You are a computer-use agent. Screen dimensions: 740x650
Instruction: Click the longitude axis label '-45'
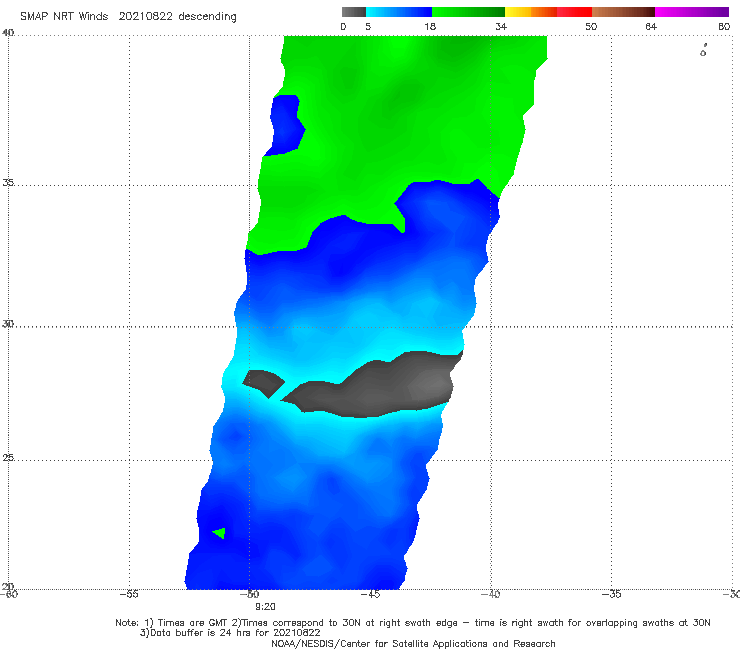pyautogui.click(x=370, y=594)
